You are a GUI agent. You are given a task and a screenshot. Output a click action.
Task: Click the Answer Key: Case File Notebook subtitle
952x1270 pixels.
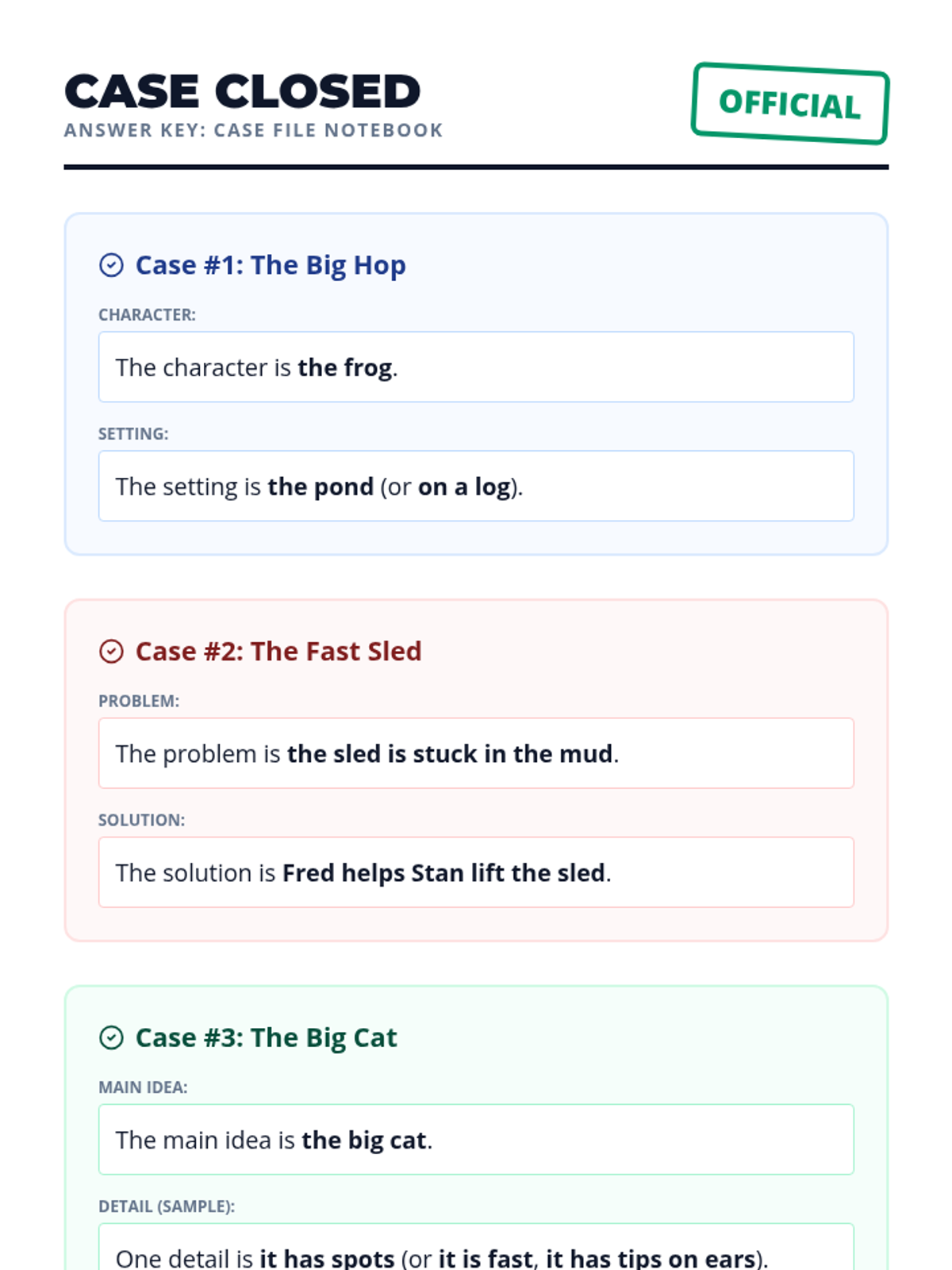click(253, 130)
